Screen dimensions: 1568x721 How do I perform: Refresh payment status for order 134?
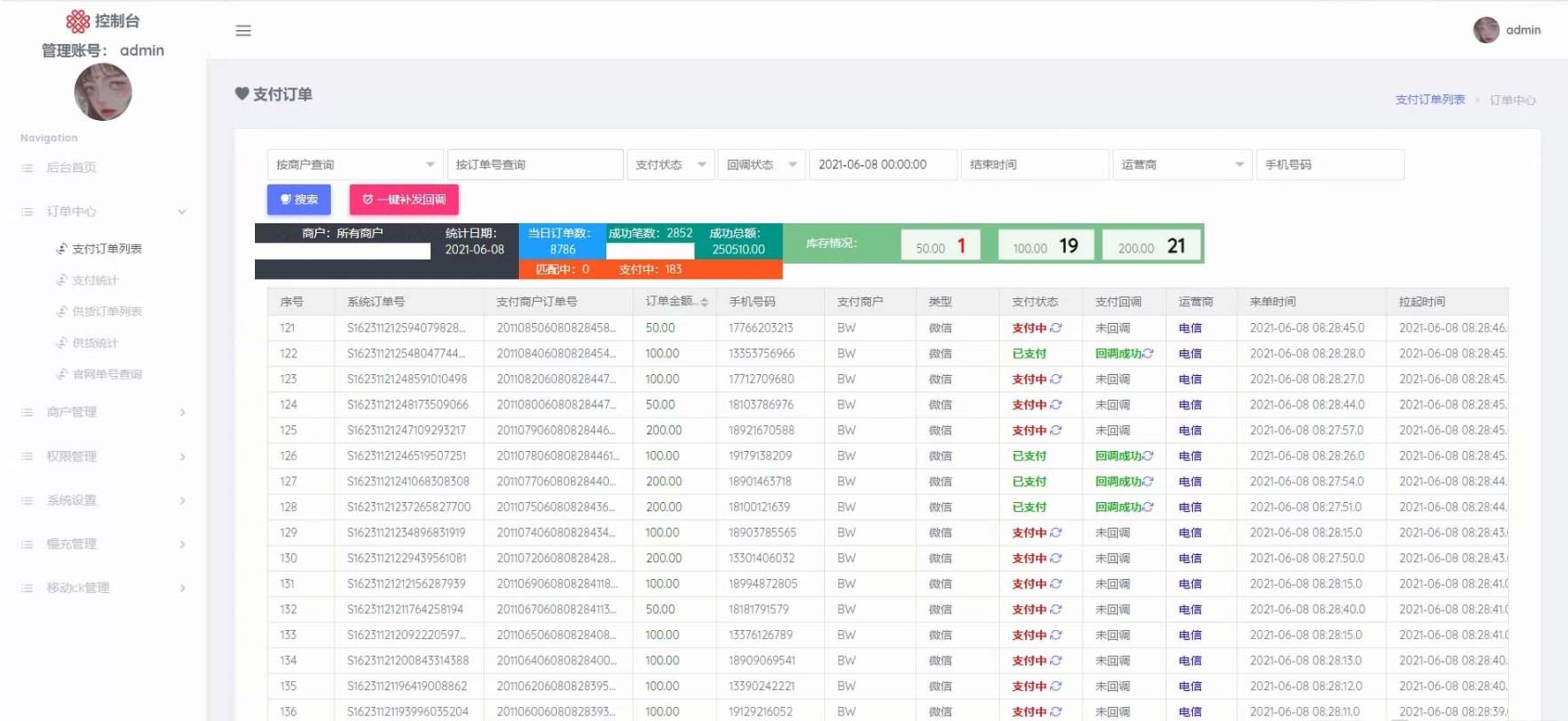click(x=1056, y=661)
